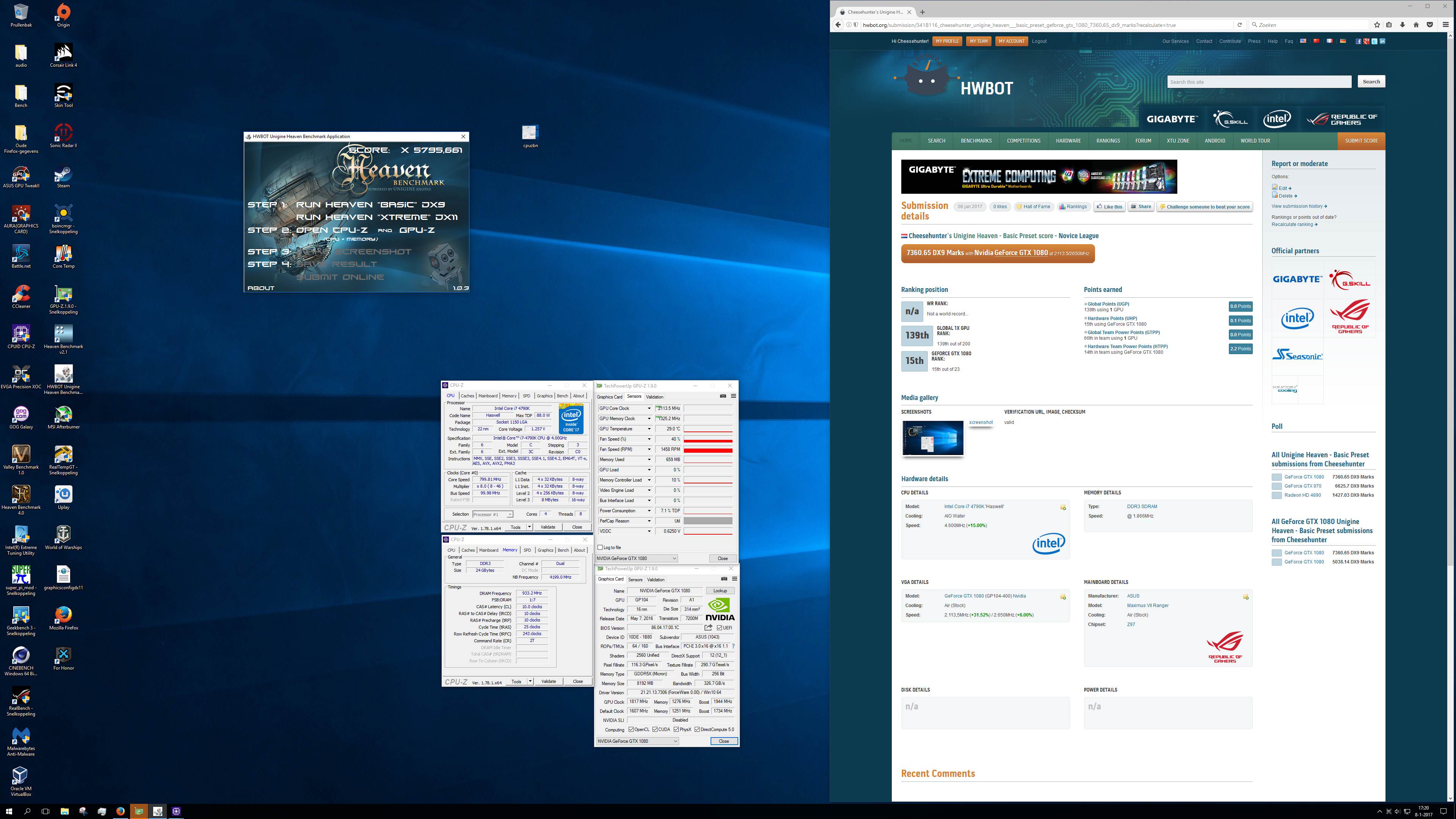Open the Recalculate ranking link
Viewport: 1456px width, 819px height.
1294,224
